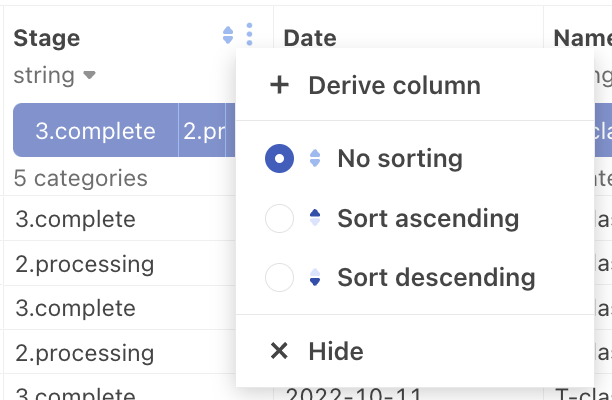The height and width of the screenshot is (400, 612).
Task: Click the first 3.complete row cell
Action: 75,219
